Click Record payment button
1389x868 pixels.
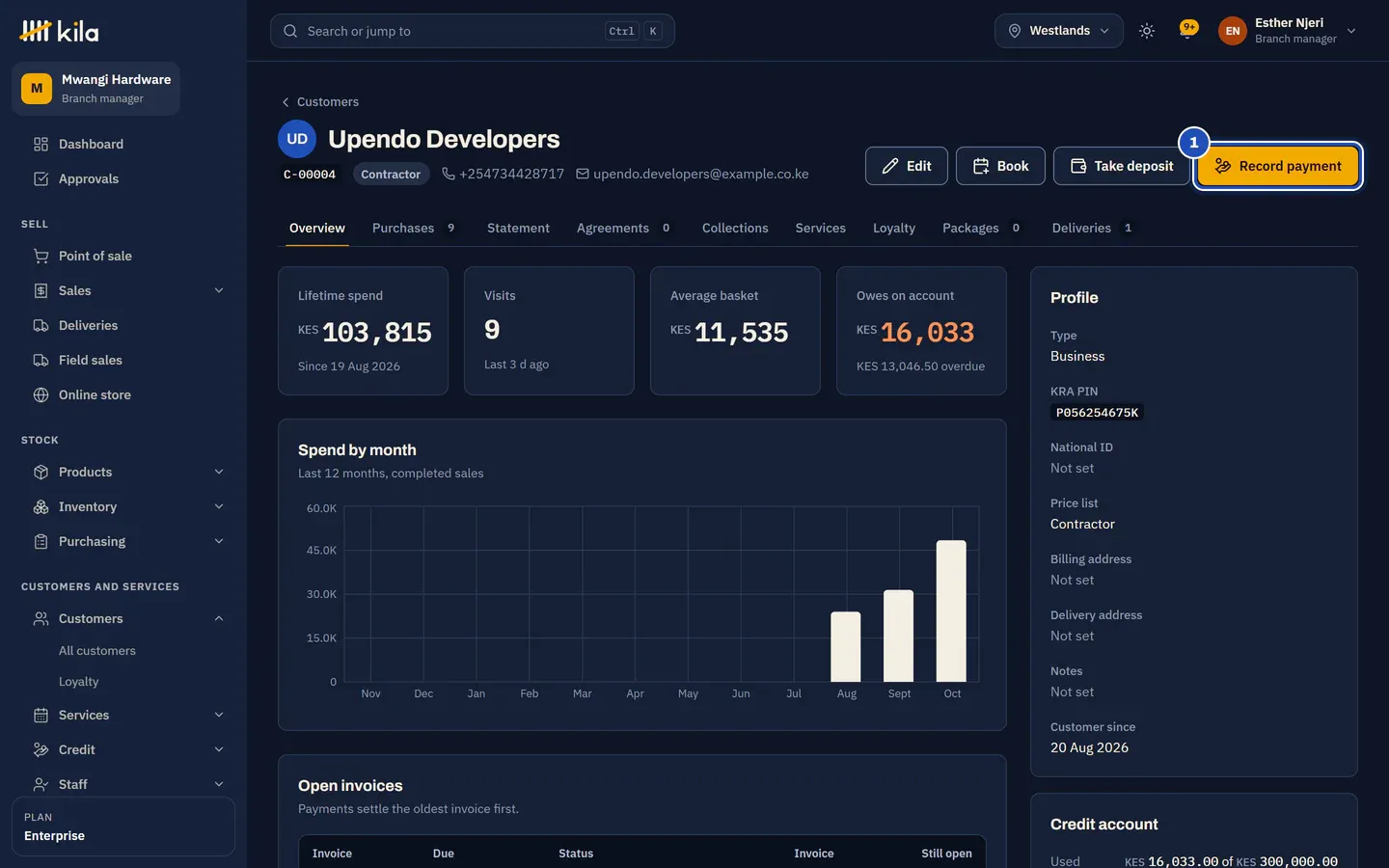coord(1278,166)
